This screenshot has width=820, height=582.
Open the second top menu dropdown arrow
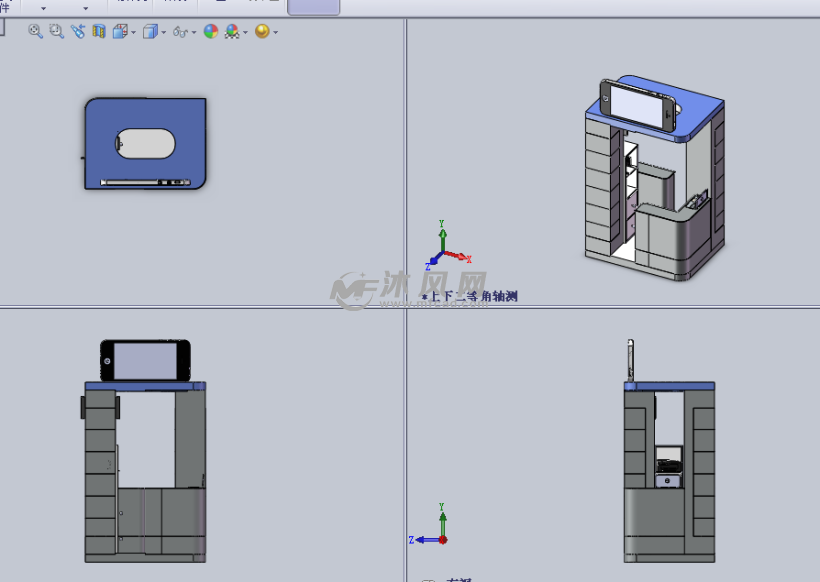[x=85, y=9]
